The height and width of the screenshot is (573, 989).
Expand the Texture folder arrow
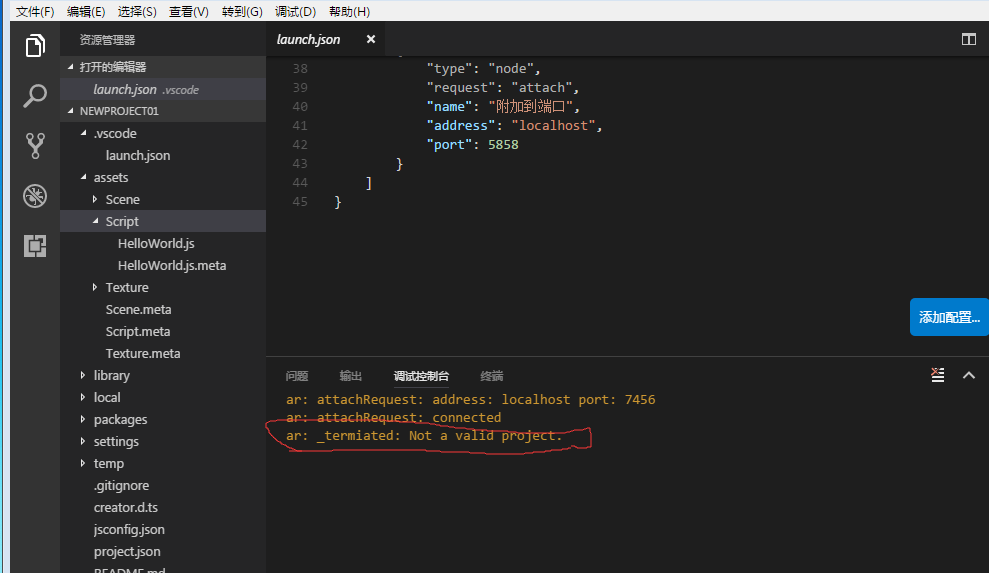pyautogui.click(x=95, y=287)
